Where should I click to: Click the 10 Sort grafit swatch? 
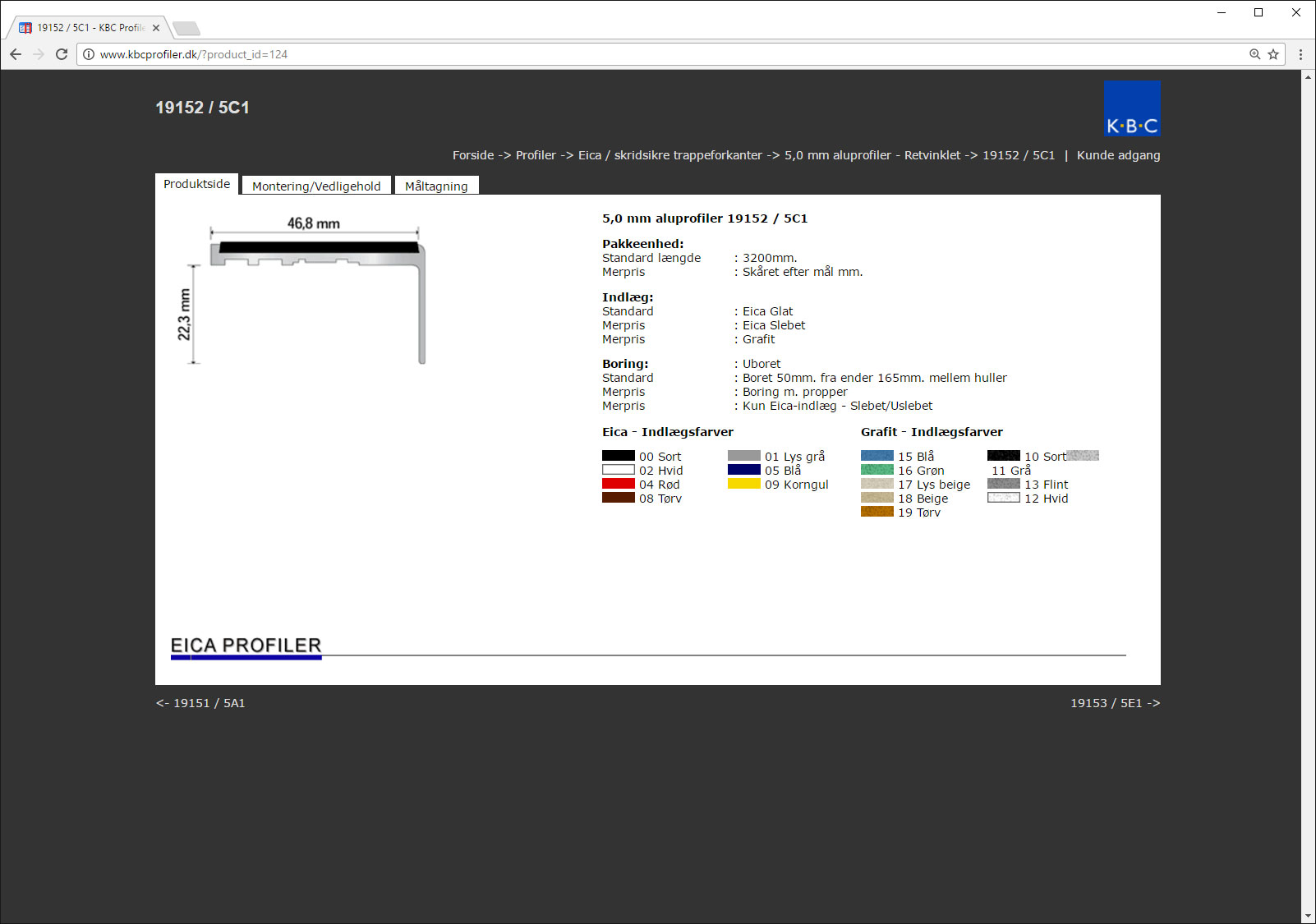(x=1004, y=456)
